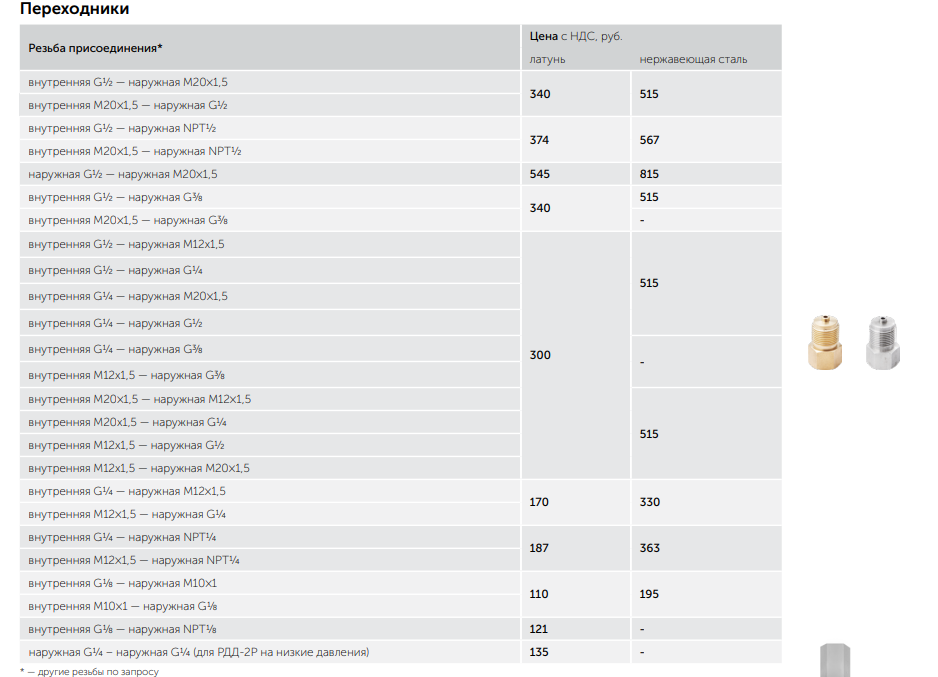Screen dimensions: 938x677
Task: Select row 'внутренняя G¼ — наружная G⅜'
Action: click(270, 349)
